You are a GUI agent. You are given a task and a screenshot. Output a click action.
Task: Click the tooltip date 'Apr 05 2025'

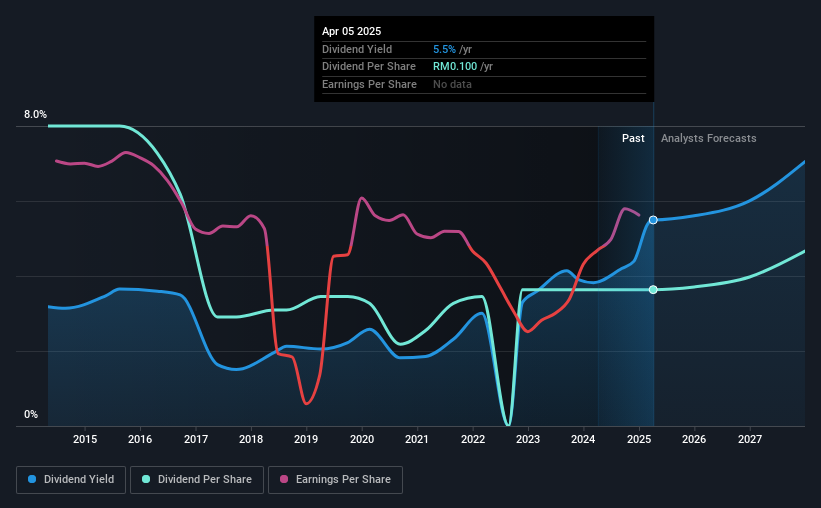pos(351,31)
